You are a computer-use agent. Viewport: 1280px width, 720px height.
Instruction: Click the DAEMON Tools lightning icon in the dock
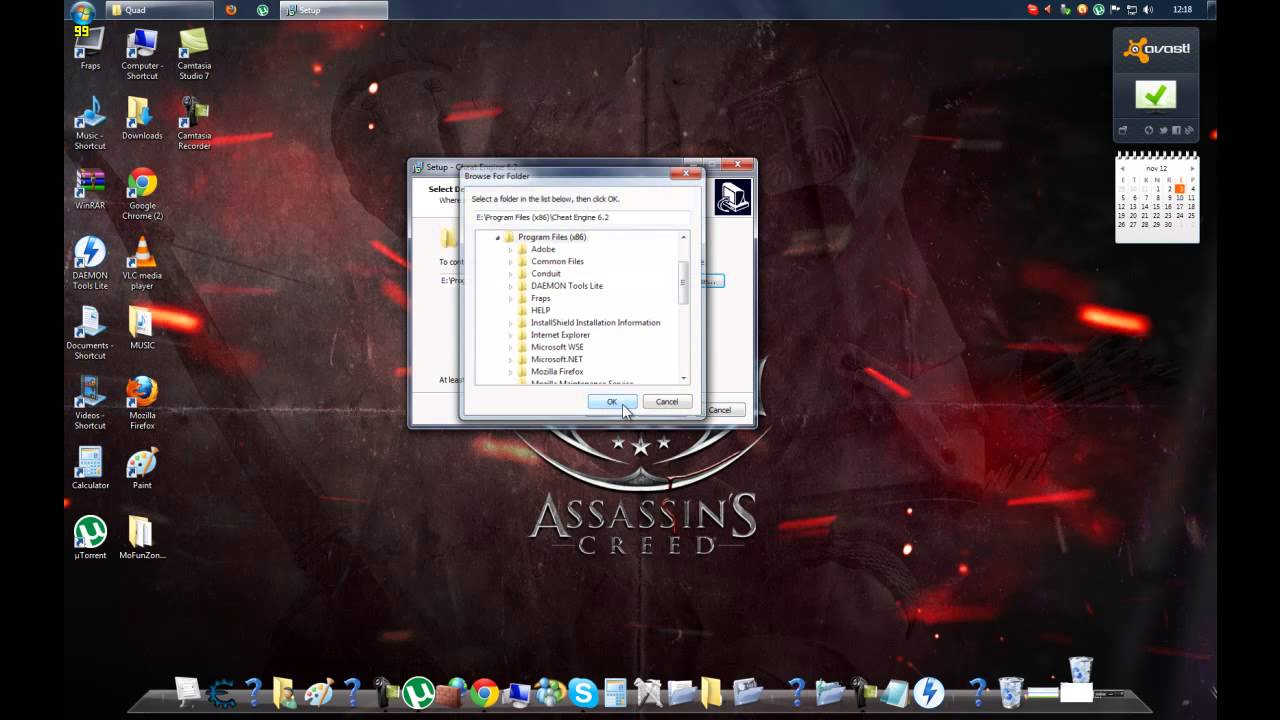(929, 692)
